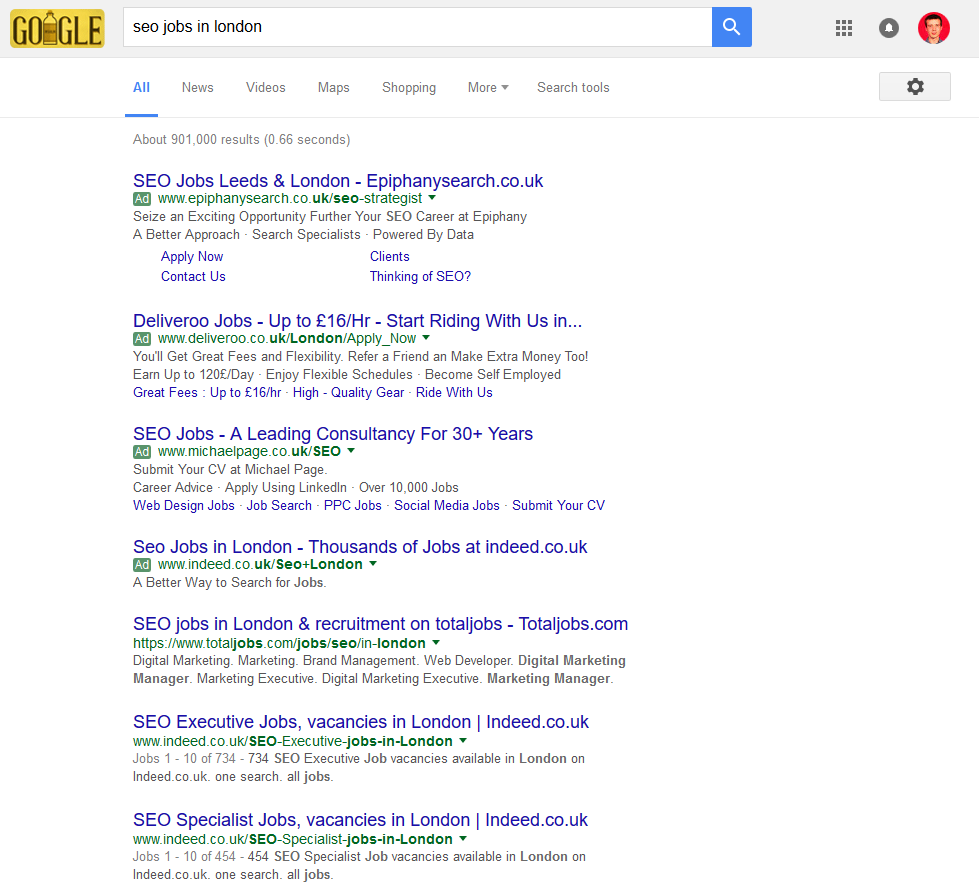Open the settings gear menu

(x=915, y=86)
